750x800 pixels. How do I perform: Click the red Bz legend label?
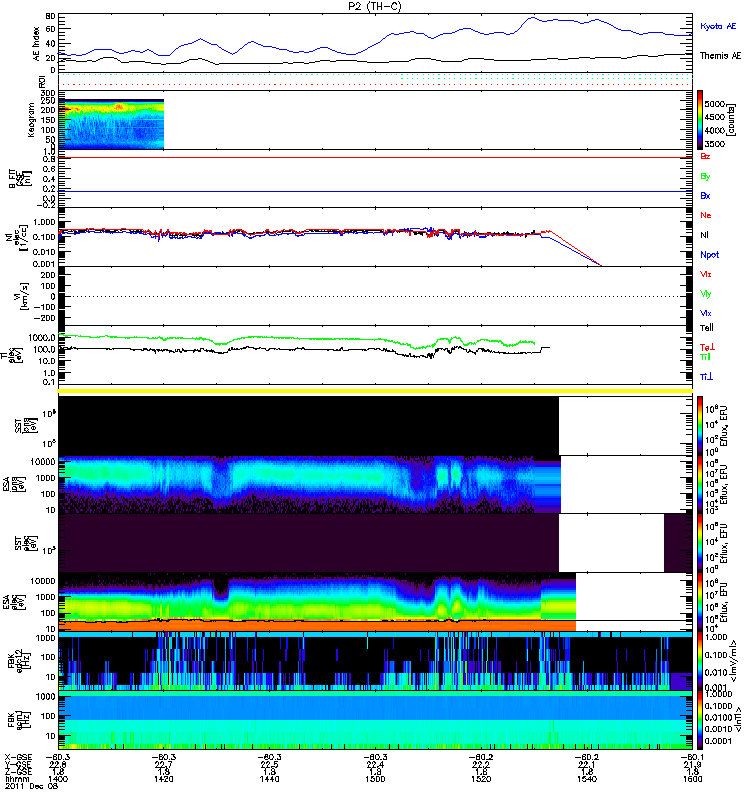coord(705,157)
